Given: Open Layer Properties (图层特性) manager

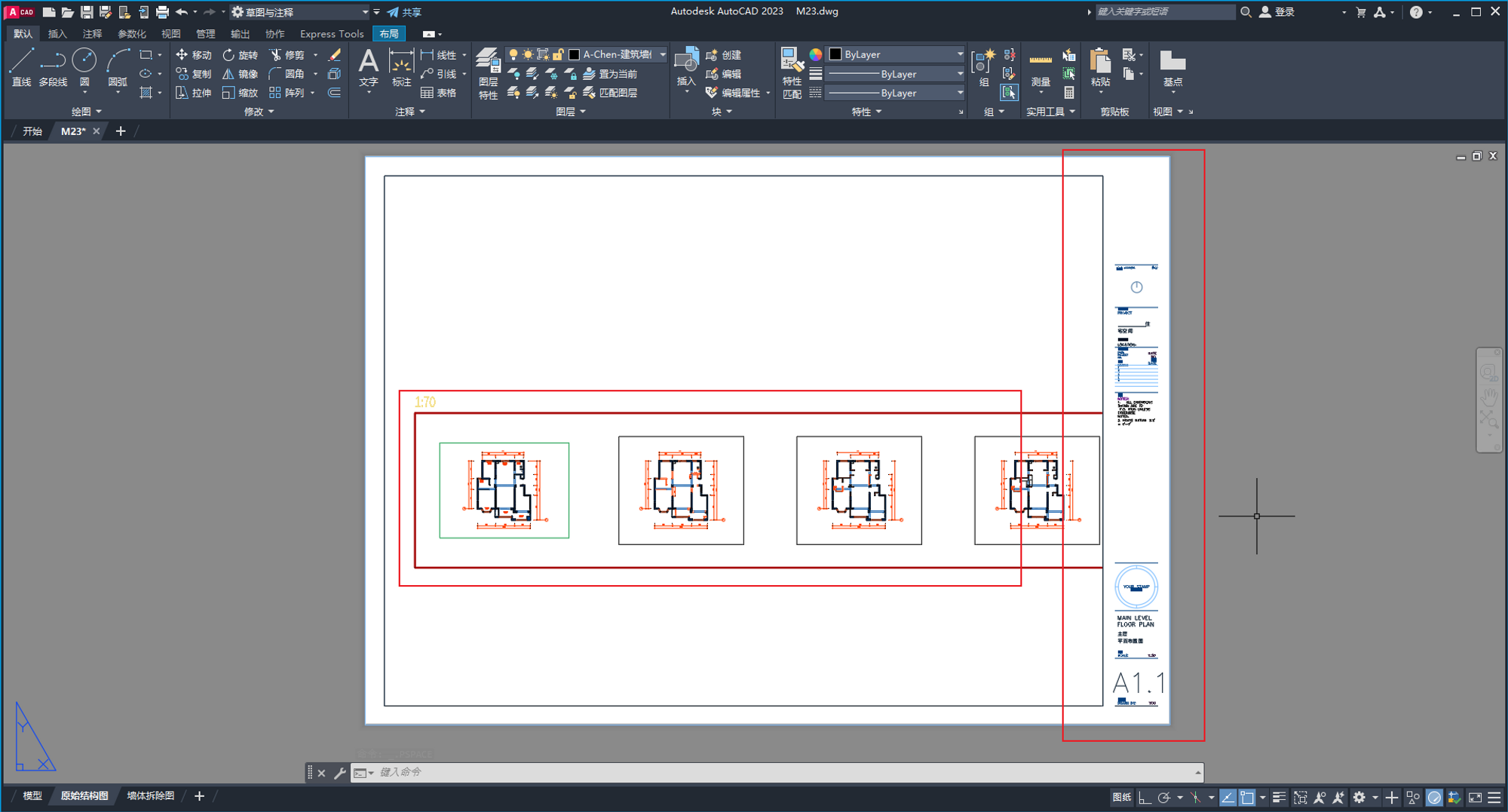Looking at the screenshot, I should 488,73.
